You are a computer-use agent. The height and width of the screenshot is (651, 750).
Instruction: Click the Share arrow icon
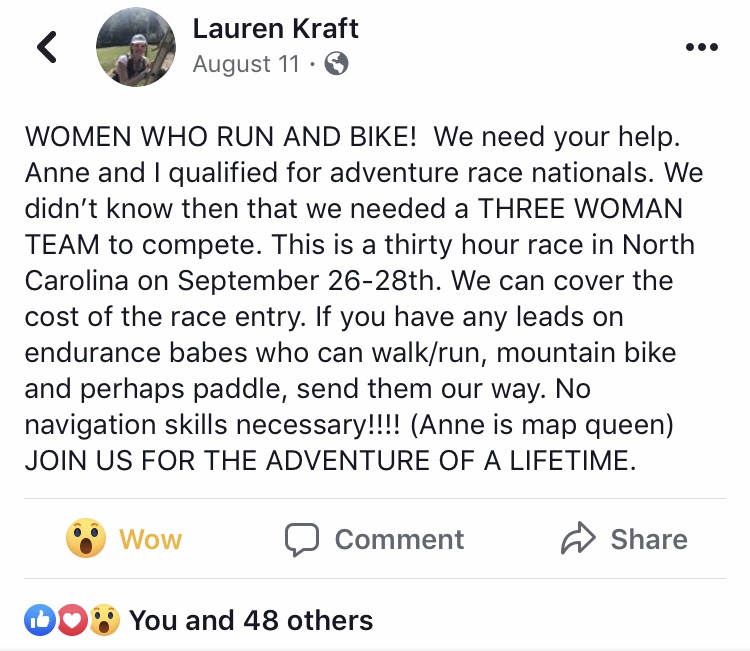[579, 540]
